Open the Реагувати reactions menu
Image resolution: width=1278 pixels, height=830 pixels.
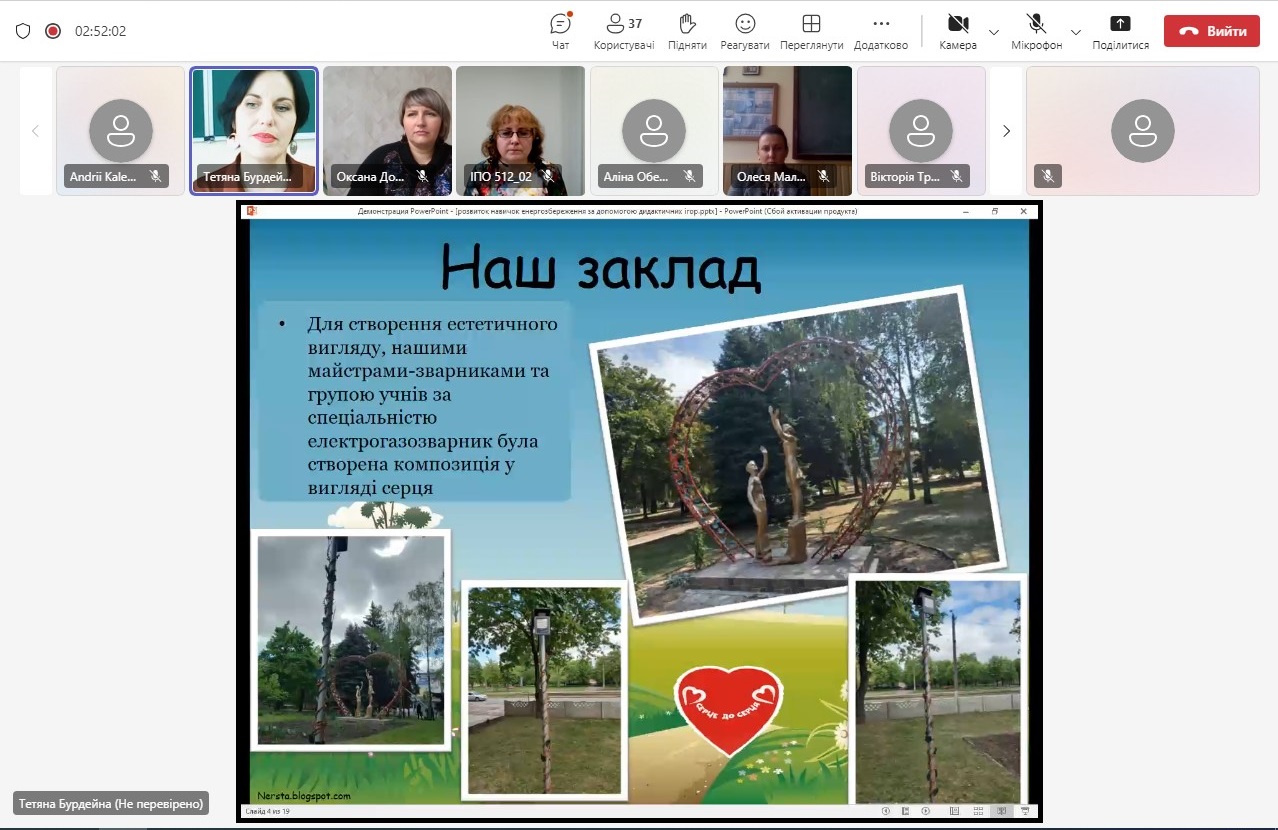pyautogui.click(x=745, y=31)
